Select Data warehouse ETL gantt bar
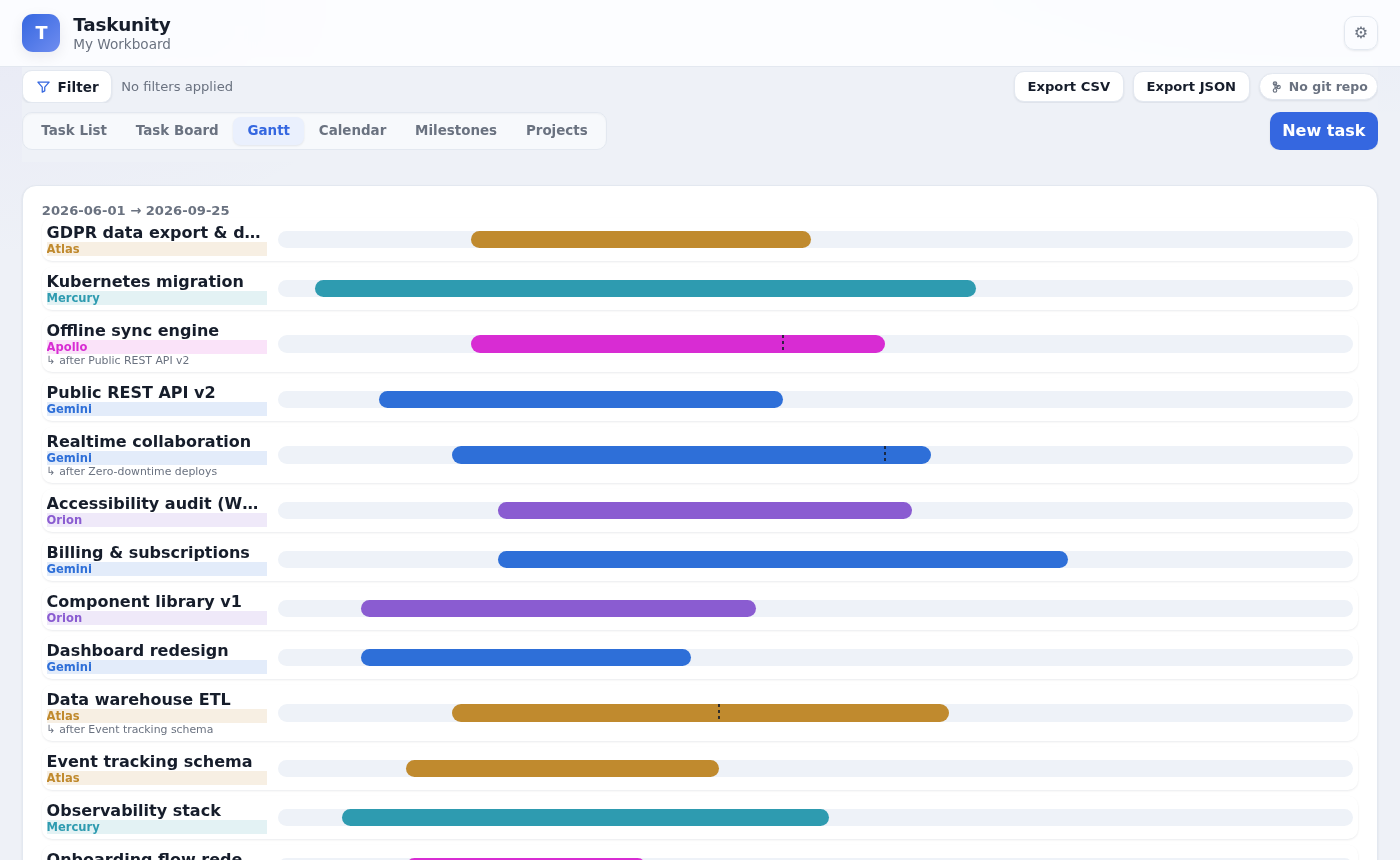 tap(700, 713)
